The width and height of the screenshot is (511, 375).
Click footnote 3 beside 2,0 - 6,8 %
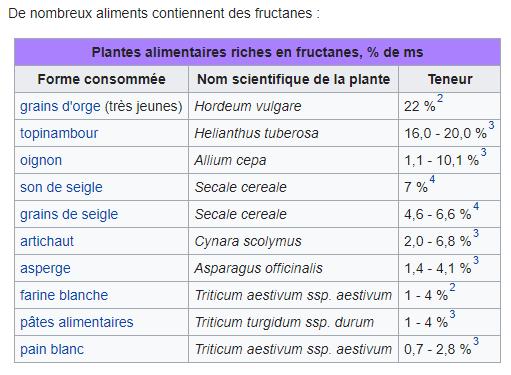coord(476,233)
